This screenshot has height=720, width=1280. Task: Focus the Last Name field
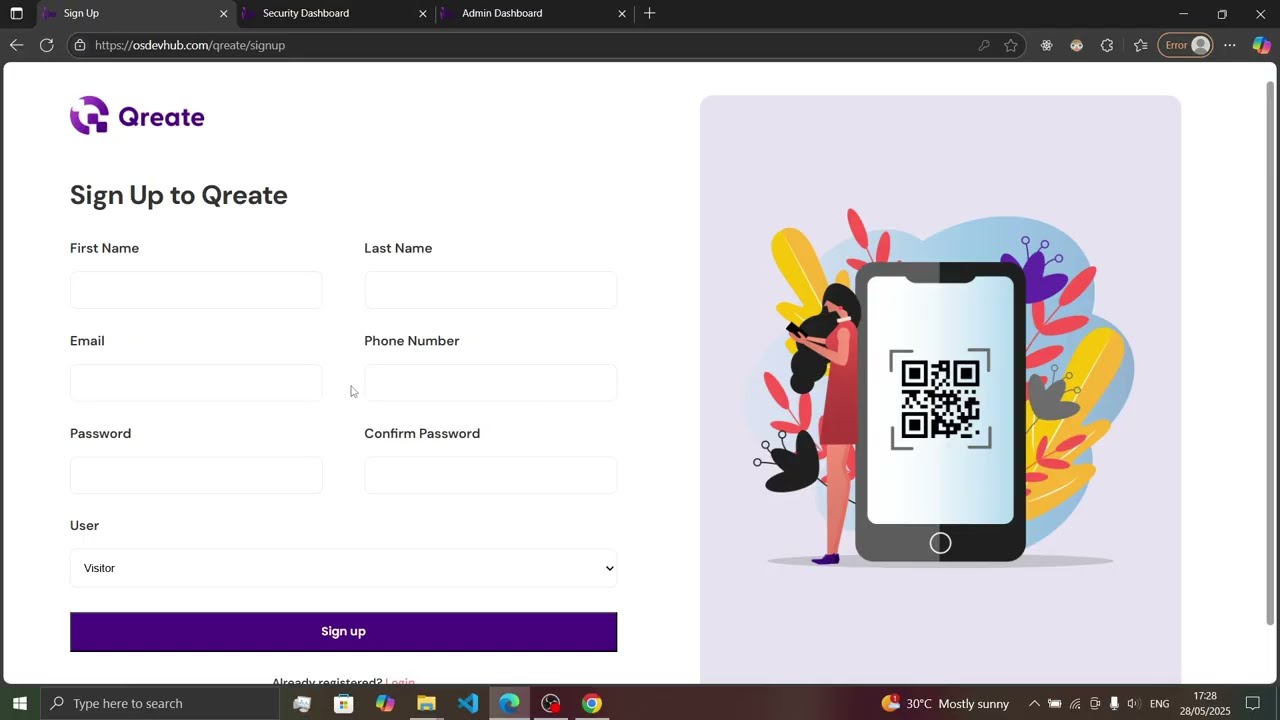pos(491,290)
